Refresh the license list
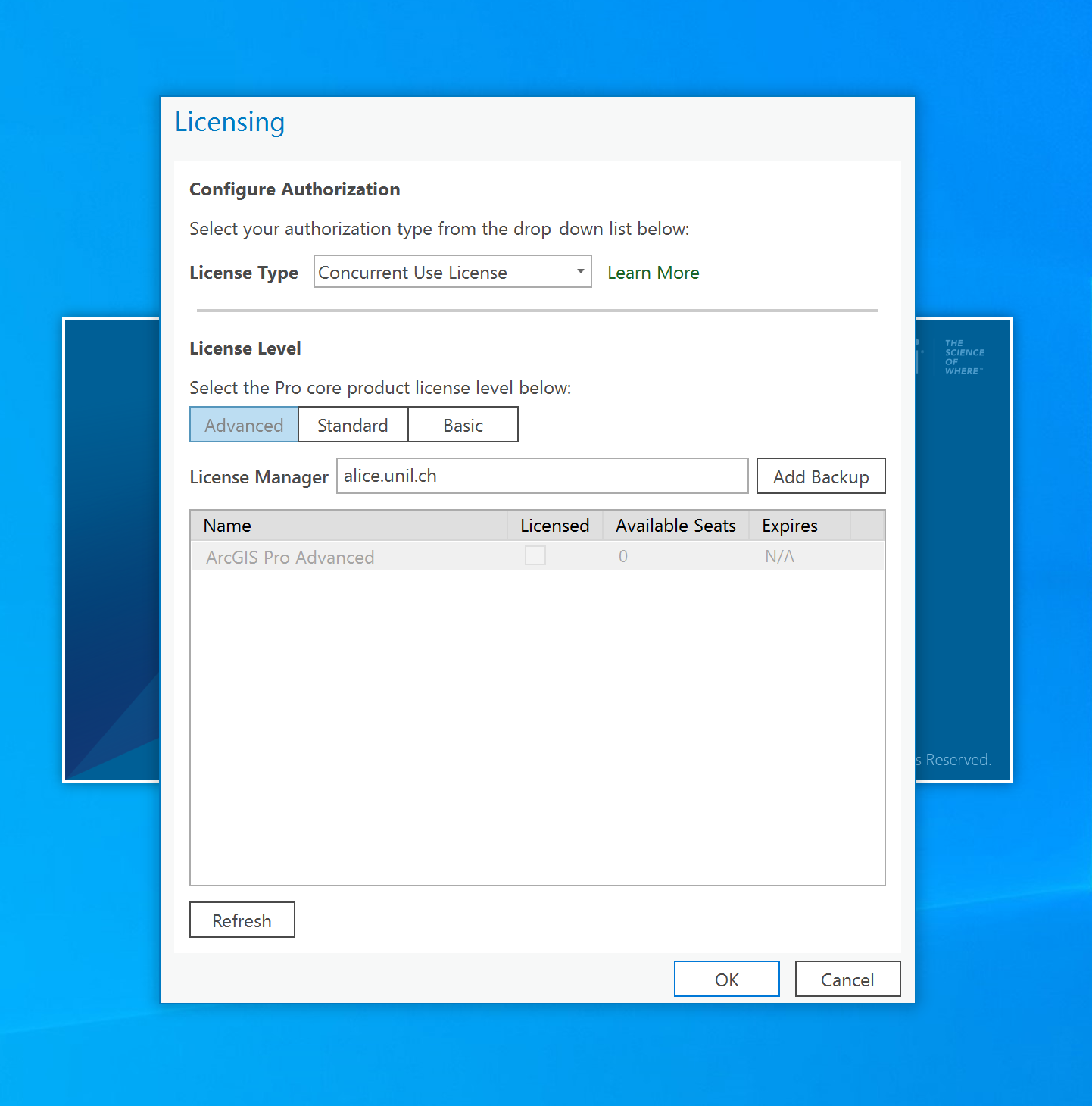This screenshot has width=1092, height=1106. [242, 920]
